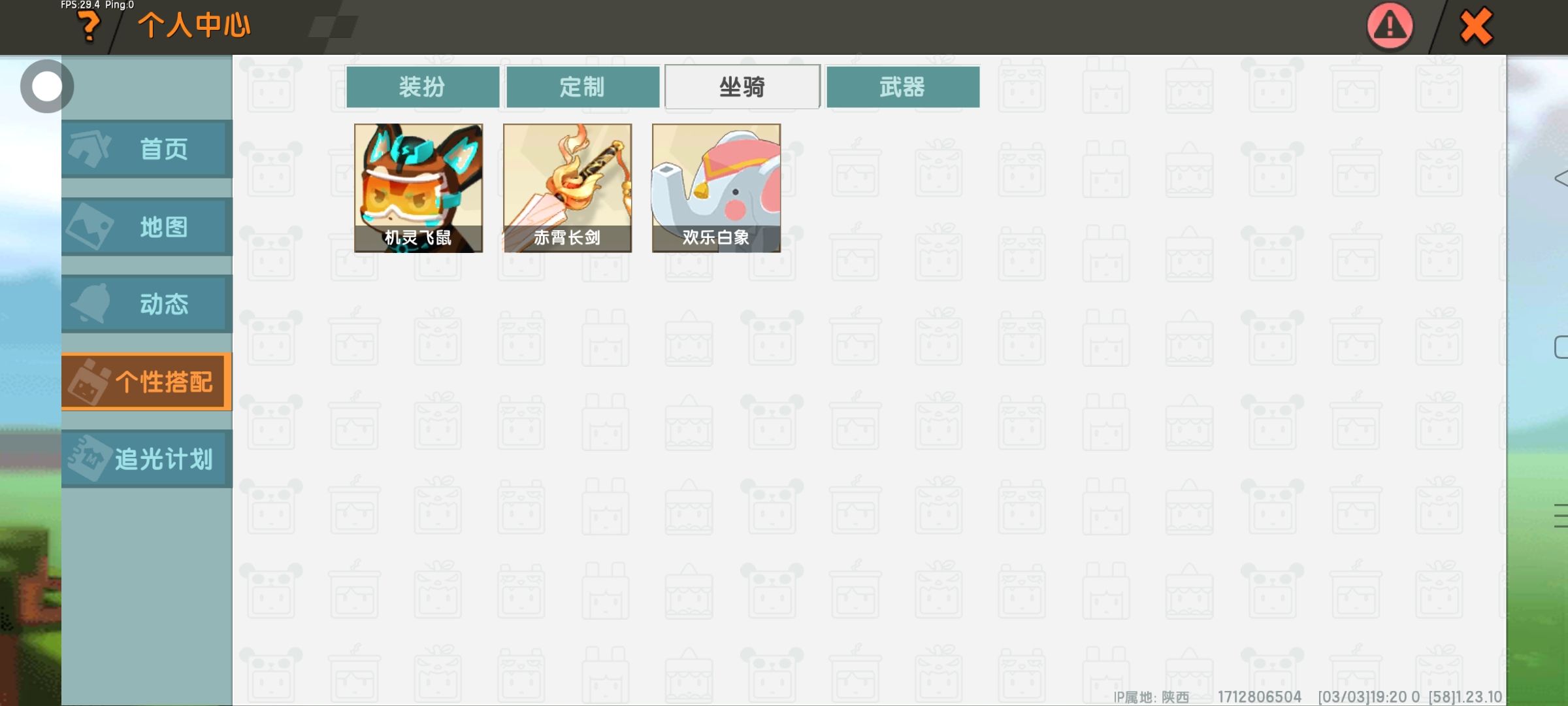Go to the 首页 sidebar button
This screenshot has height=706, width=1568.
(147, 149)
